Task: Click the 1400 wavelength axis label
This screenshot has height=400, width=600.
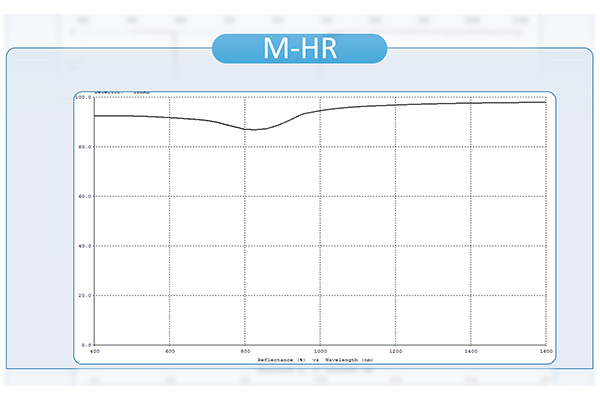Action: click(471, 351)
